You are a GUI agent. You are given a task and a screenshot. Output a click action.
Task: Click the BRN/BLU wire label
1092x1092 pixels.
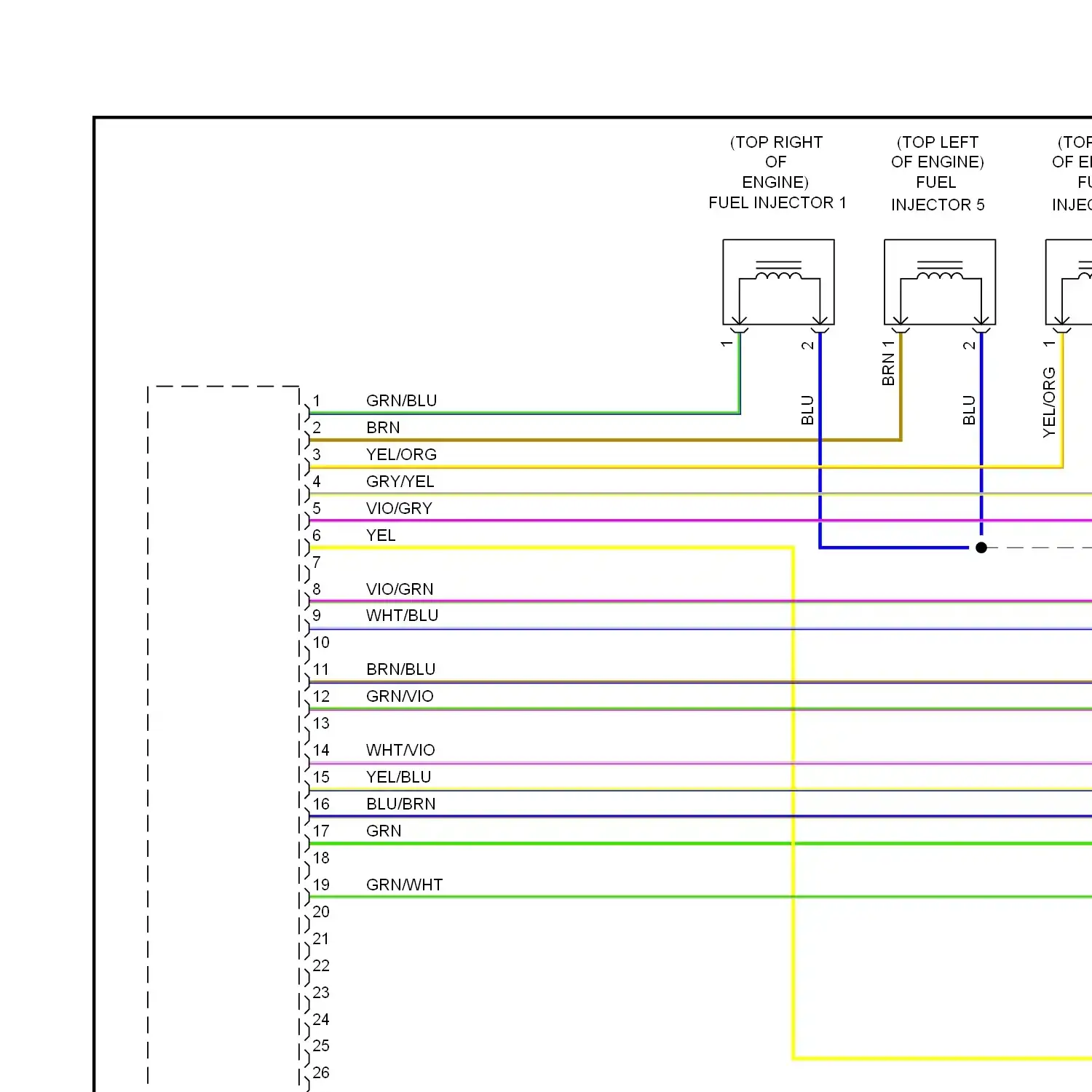[400, 670]
